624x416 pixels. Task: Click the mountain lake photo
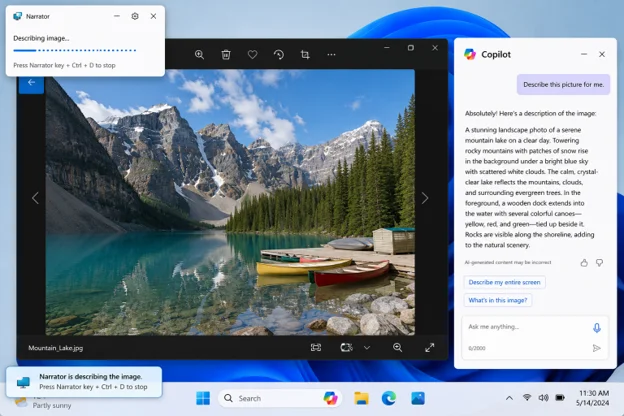230,202
